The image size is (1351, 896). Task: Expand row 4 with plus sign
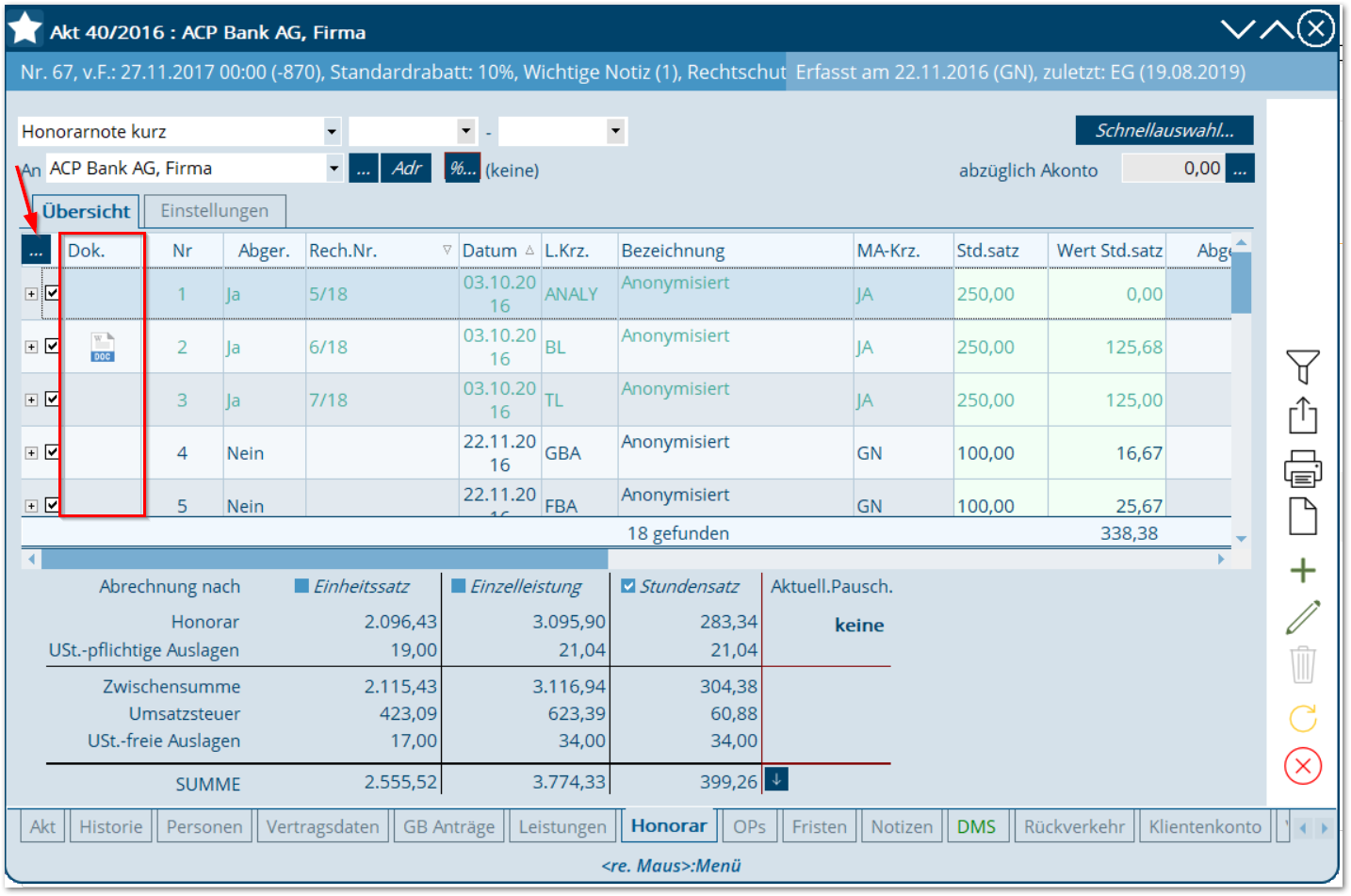(x=31, y=452)
